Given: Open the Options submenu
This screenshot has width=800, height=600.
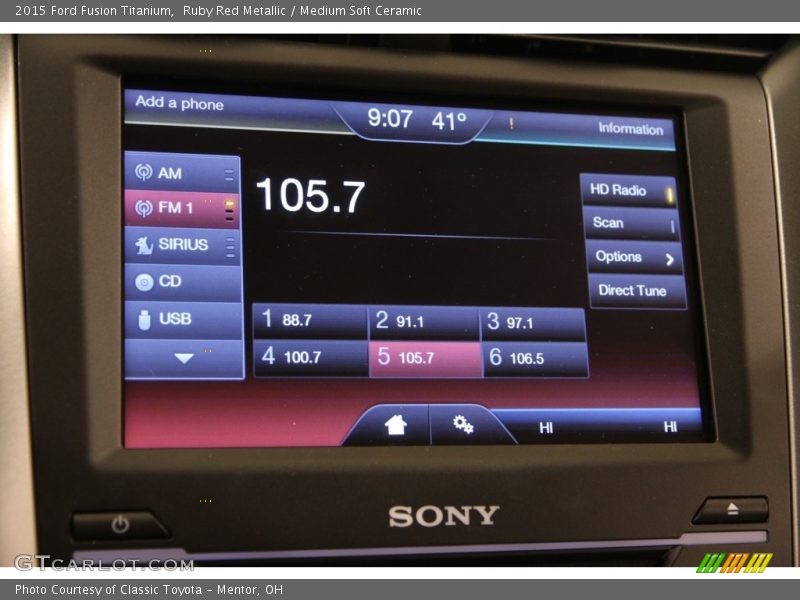Looking at the screenshot, I should click(634, 257).
